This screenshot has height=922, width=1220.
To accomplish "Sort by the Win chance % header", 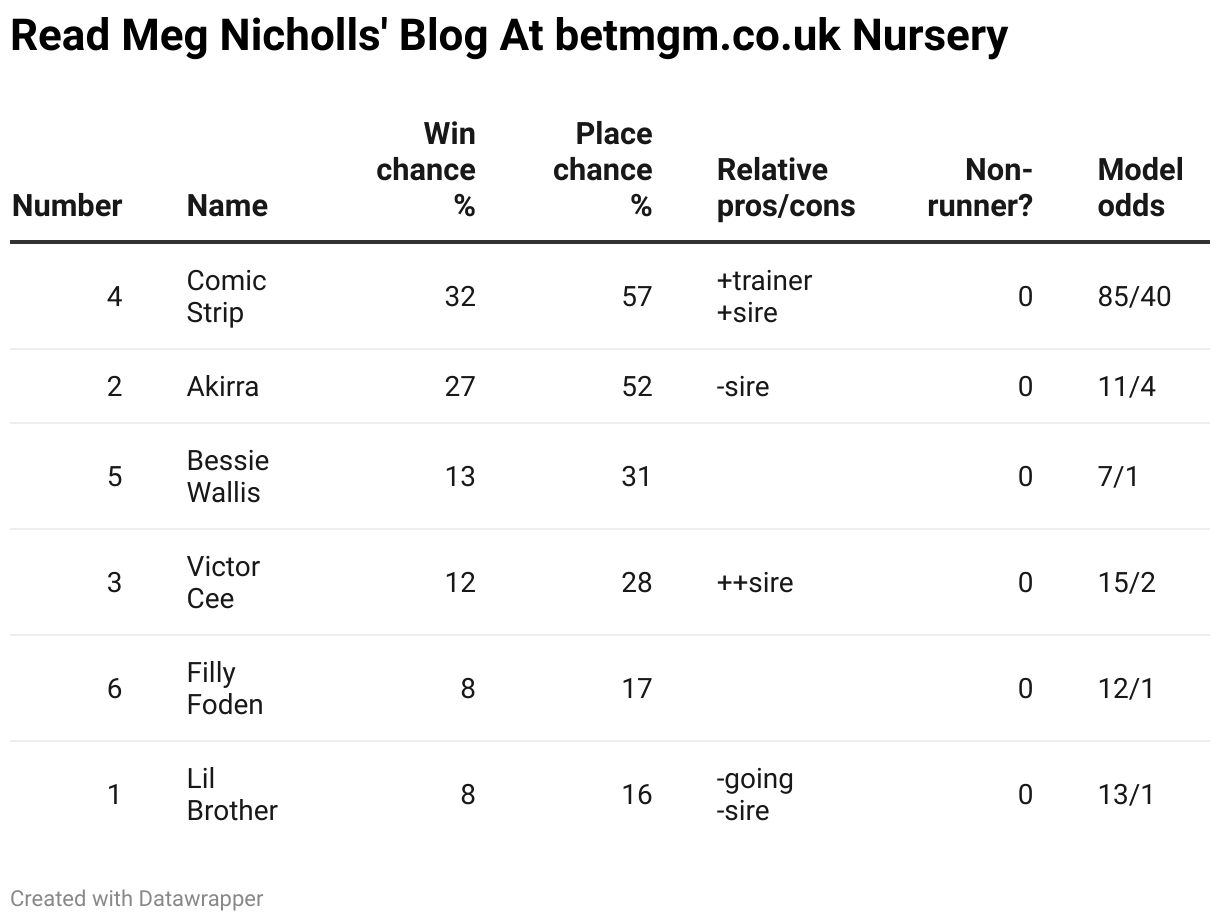I will 426,170.
